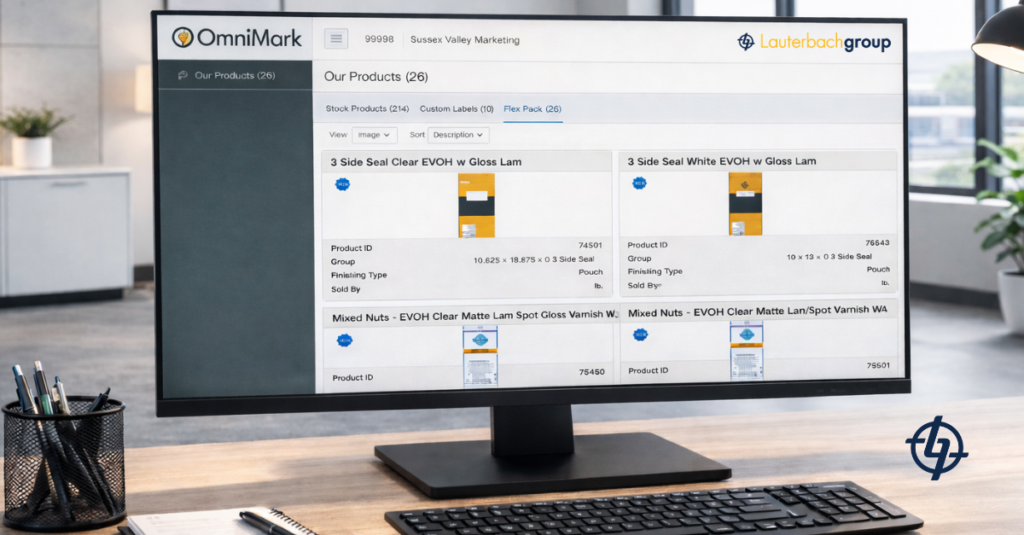
Task: Select the Flex Pack tab
Action: [x=532, y=108]
